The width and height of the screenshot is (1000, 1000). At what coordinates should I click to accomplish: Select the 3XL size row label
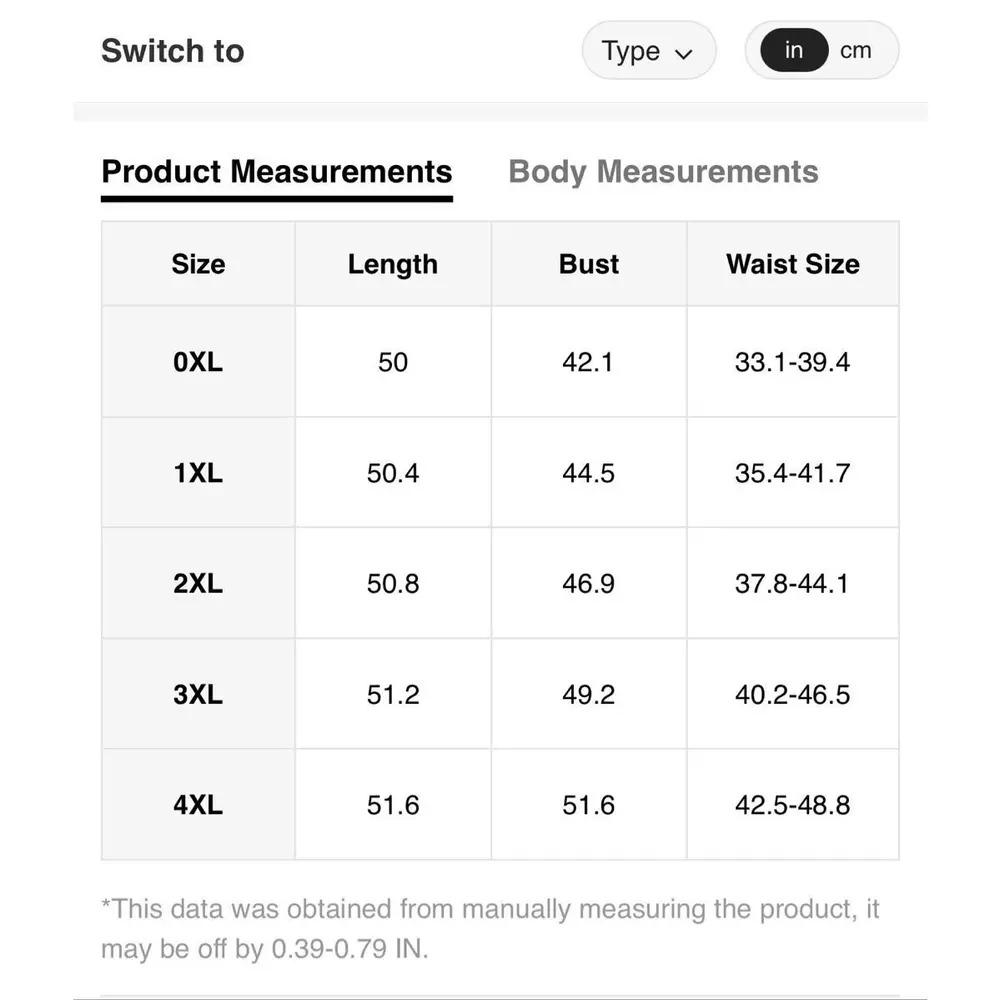point(198,695)
